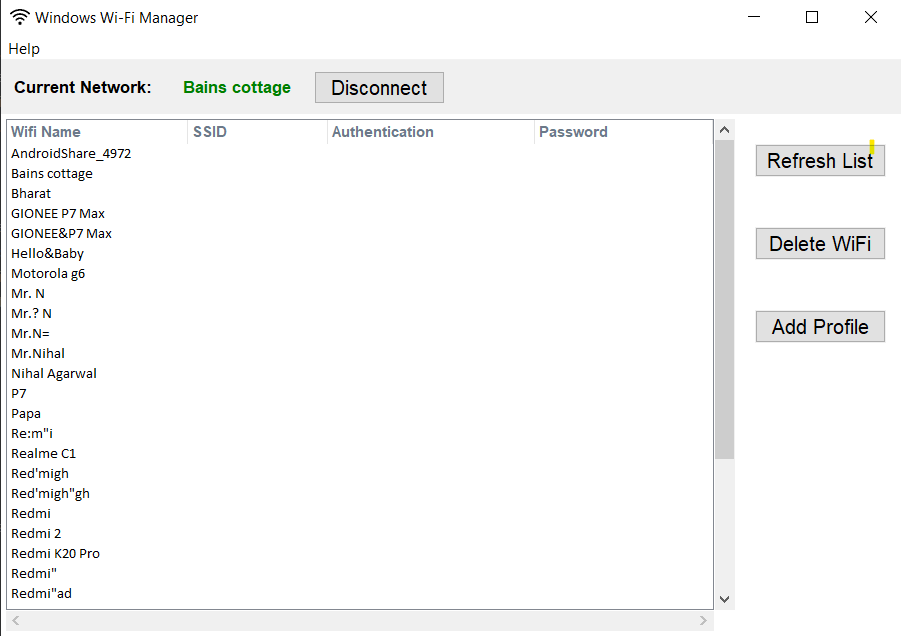
Task: Click the horizontal scroll right arrow
Action: 703,620
